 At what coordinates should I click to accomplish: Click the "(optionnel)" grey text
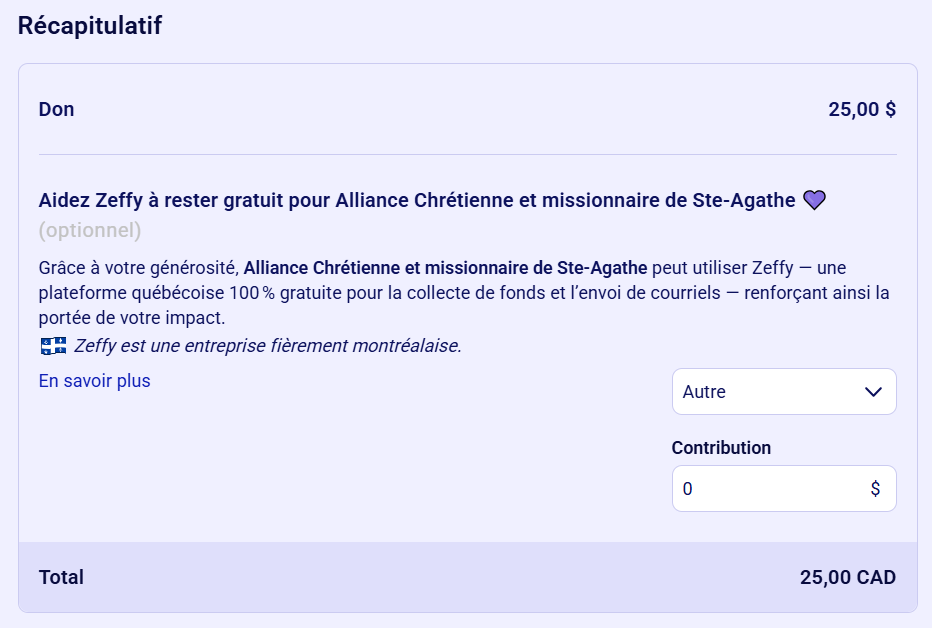tap(90, 231)
